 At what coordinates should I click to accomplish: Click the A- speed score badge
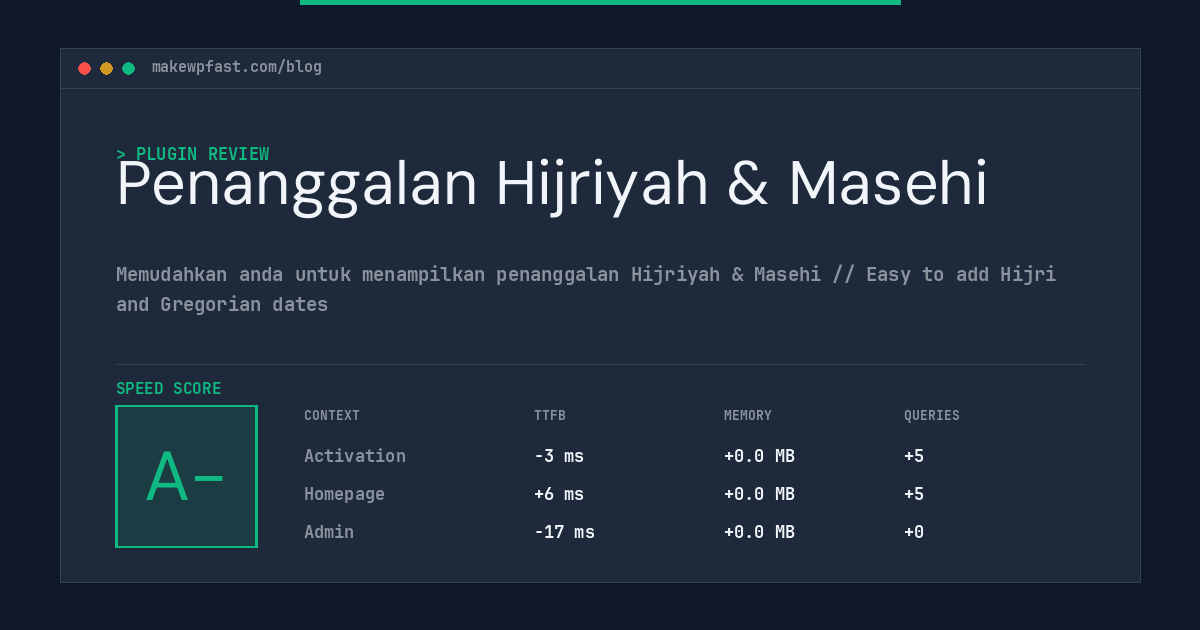(186, 476)
